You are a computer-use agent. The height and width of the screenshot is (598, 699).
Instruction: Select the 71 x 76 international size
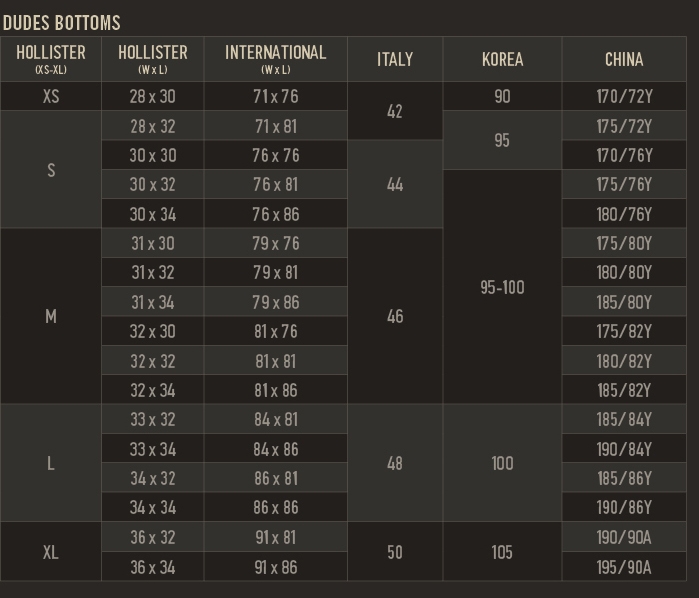point(276,97)
